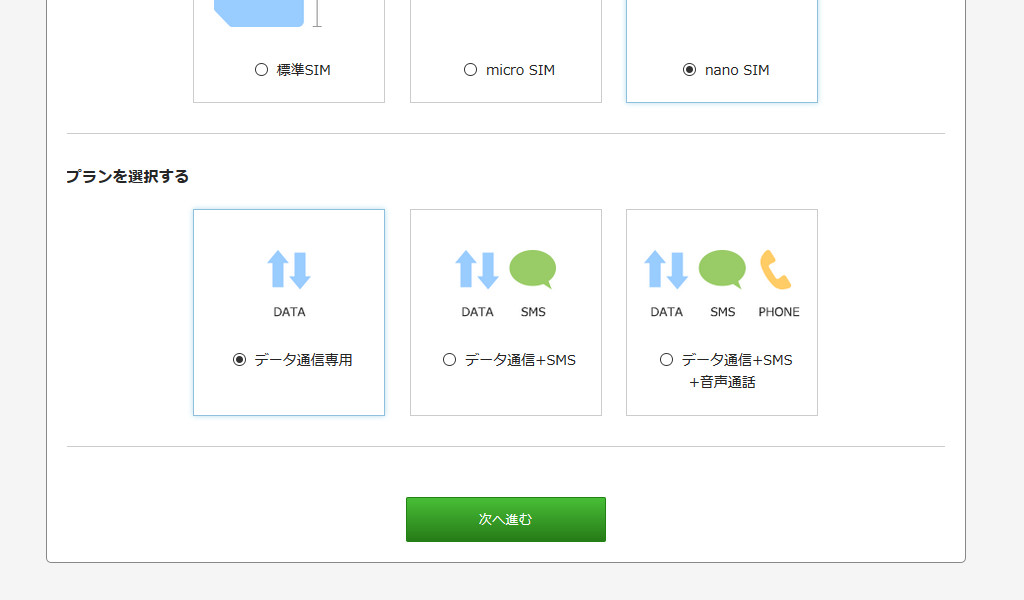Click green SMS bubble in データ通信+SMS card
Viewport: 1024px width, 600px height.
click(x=533, y=269)
